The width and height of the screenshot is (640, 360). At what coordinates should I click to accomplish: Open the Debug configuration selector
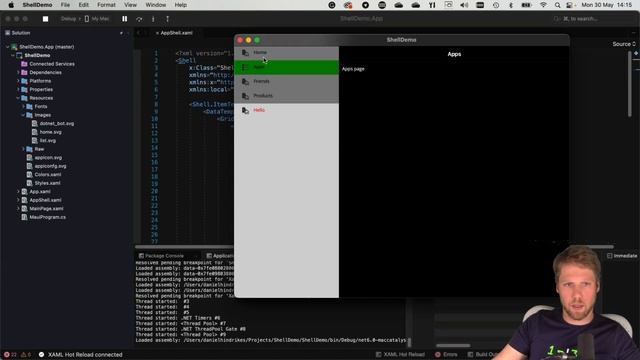pyautogui.click(x=69, y=19)
